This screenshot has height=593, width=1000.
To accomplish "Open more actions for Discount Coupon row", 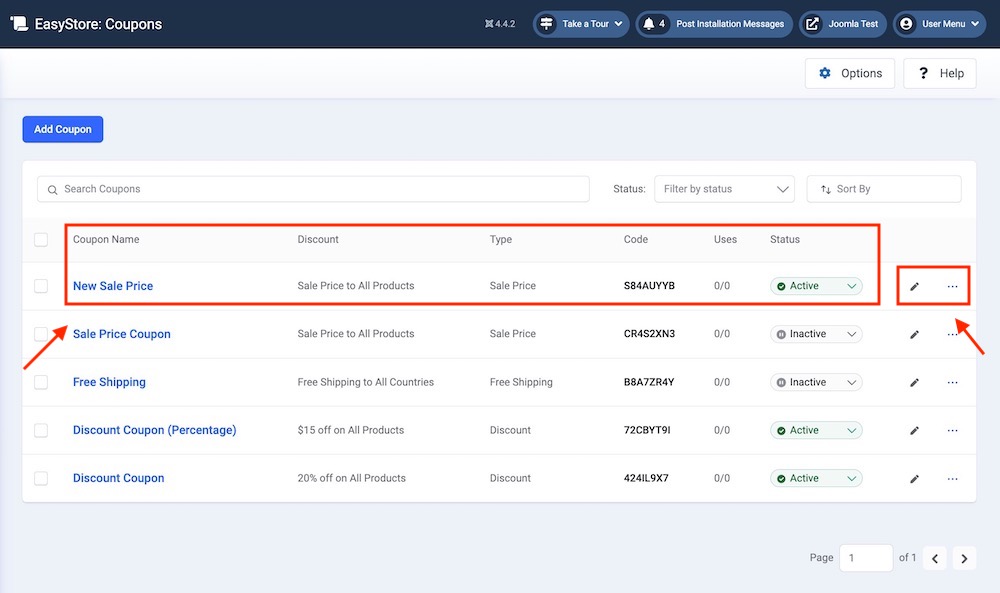I will (x=952, y=479).
